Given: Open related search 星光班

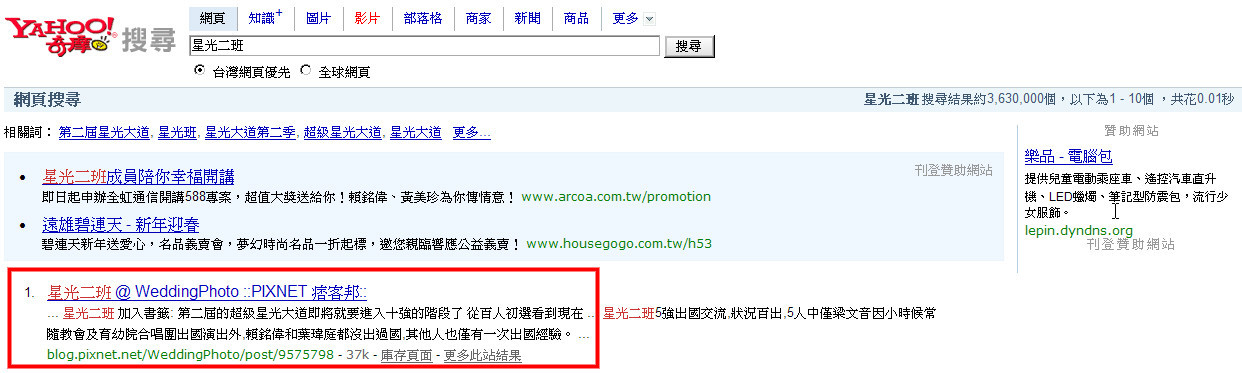Looking at the screenshot, I should [177, 132].
